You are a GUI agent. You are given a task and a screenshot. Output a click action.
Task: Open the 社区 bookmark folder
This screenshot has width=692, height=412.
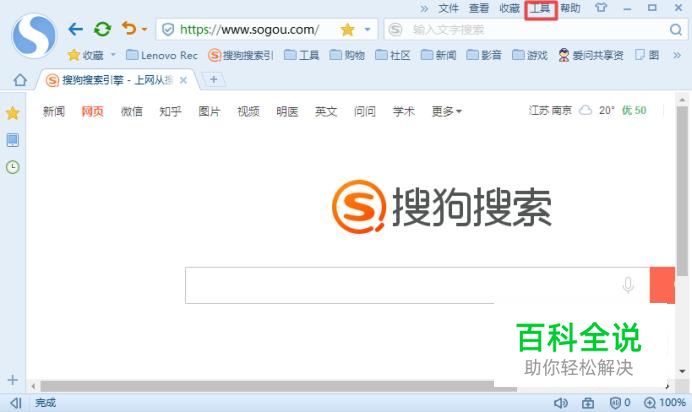pyautogui.click(x=393, y=55)
